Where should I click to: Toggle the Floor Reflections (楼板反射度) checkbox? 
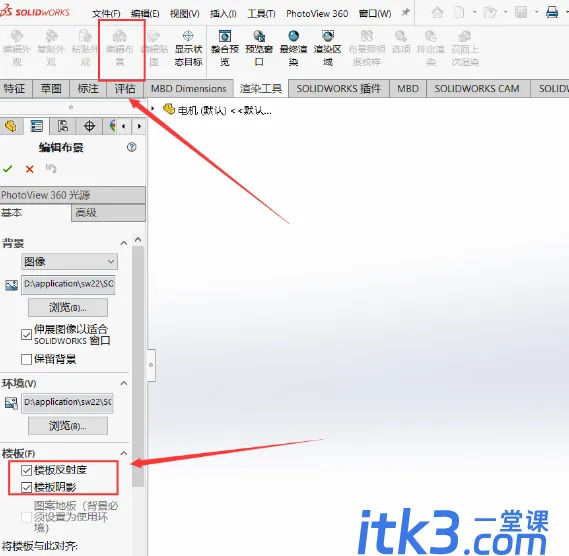tap(26, 470)
